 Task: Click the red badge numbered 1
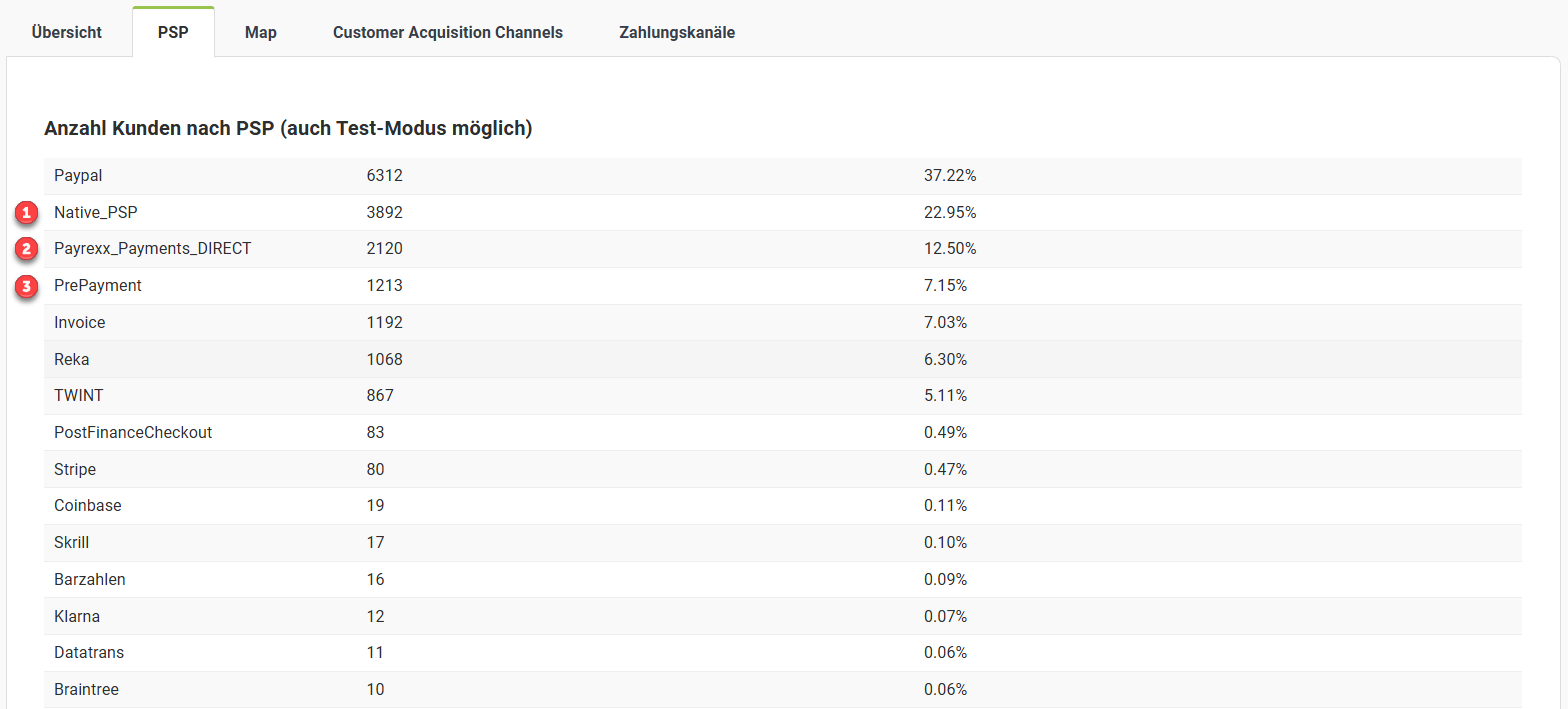(27, 212)
